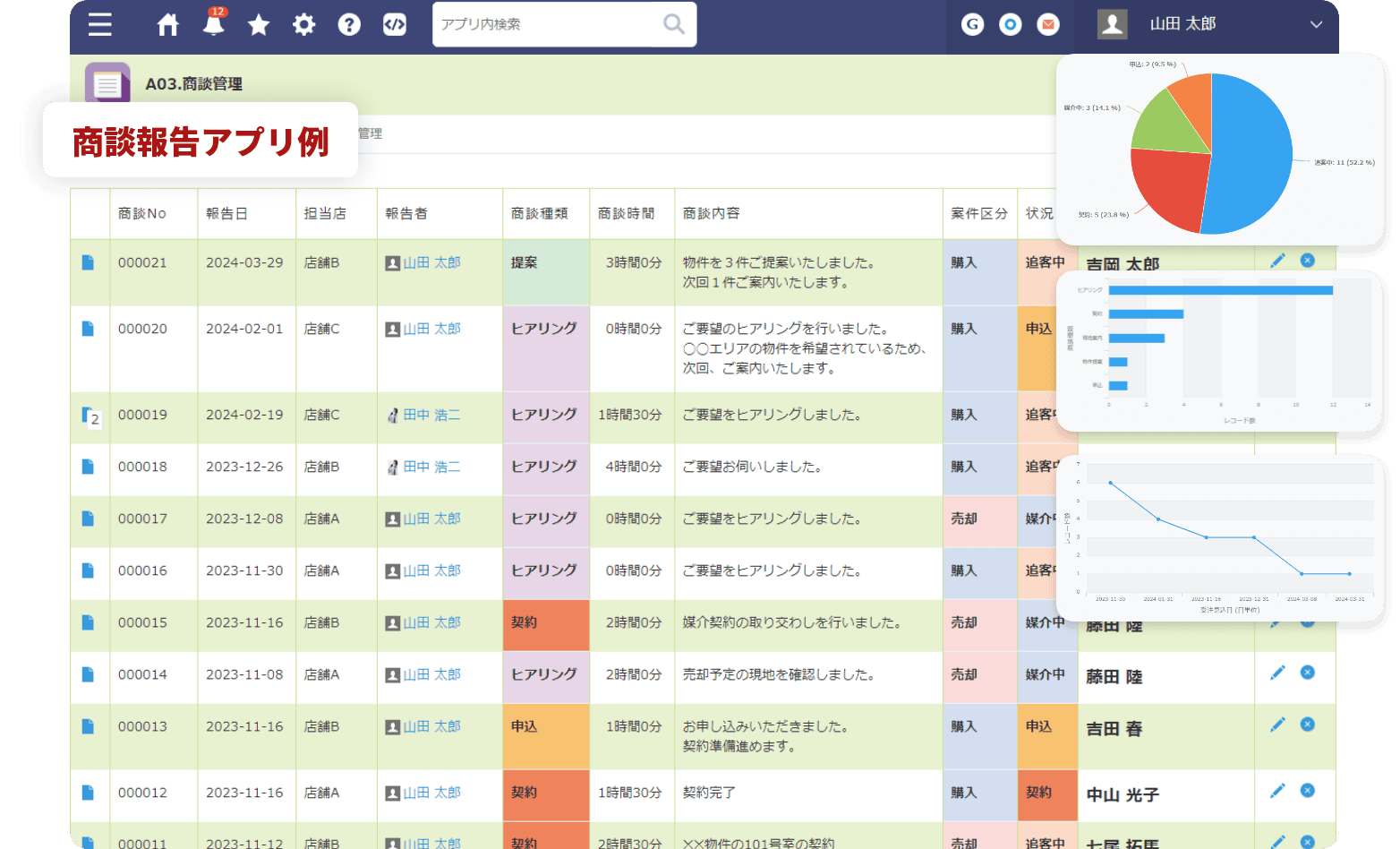The image size is (1400, 849).
Task: Go to the home page icon
Action: click(x=167, y=24)
